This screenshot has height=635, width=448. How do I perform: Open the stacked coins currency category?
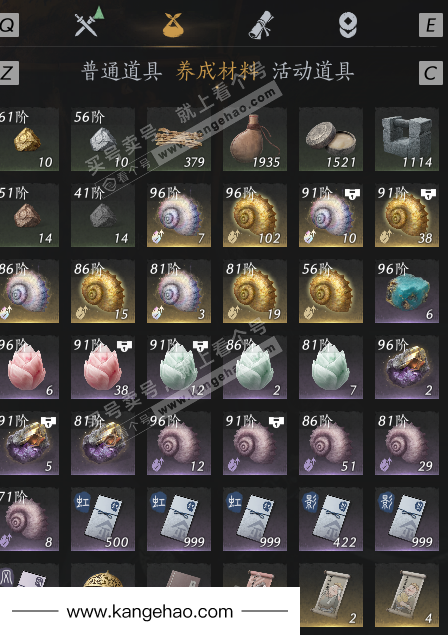(x=348, y=25)
